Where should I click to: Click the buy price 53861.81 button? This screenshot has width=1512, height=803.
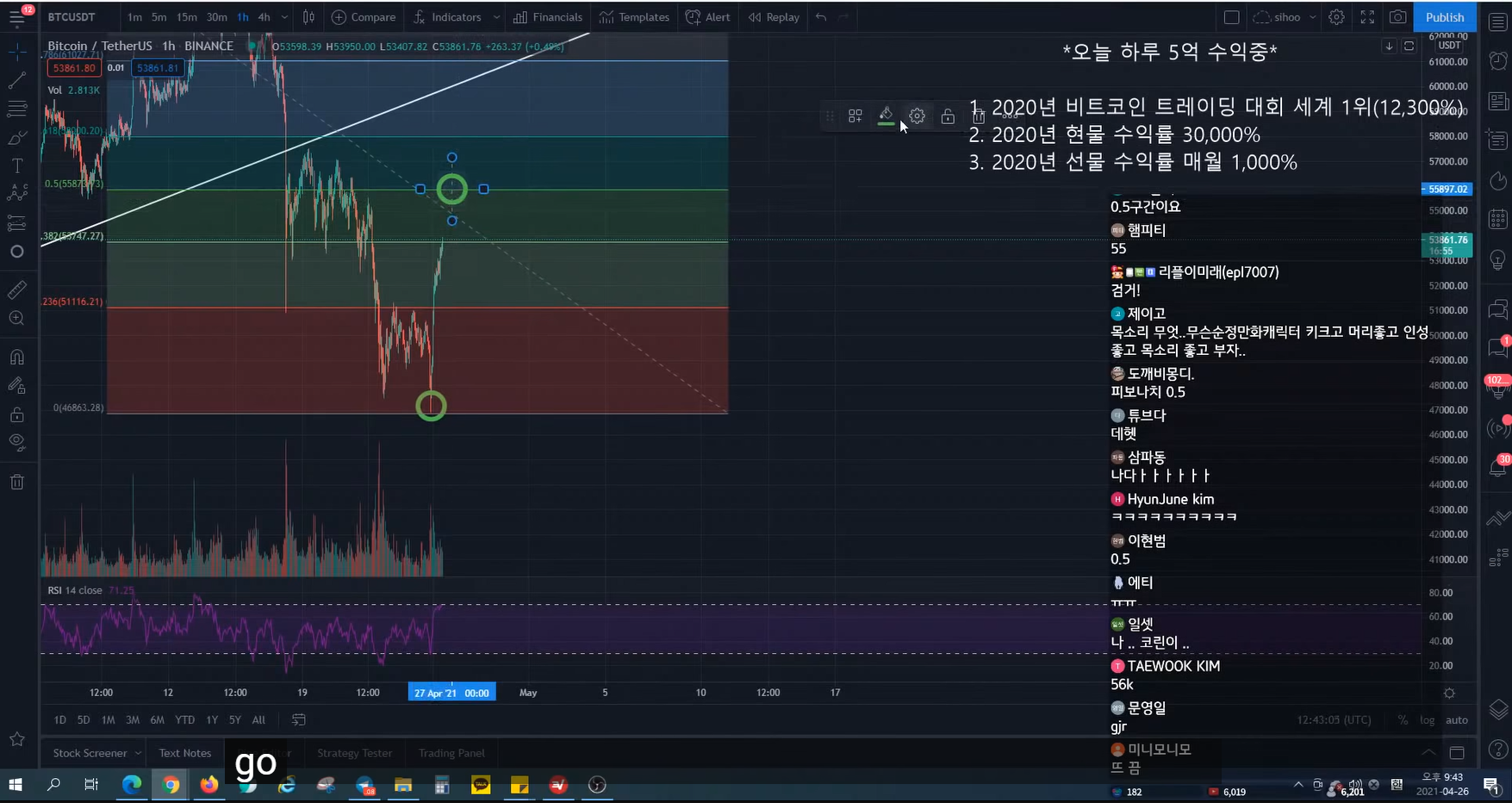pos(157,68)
